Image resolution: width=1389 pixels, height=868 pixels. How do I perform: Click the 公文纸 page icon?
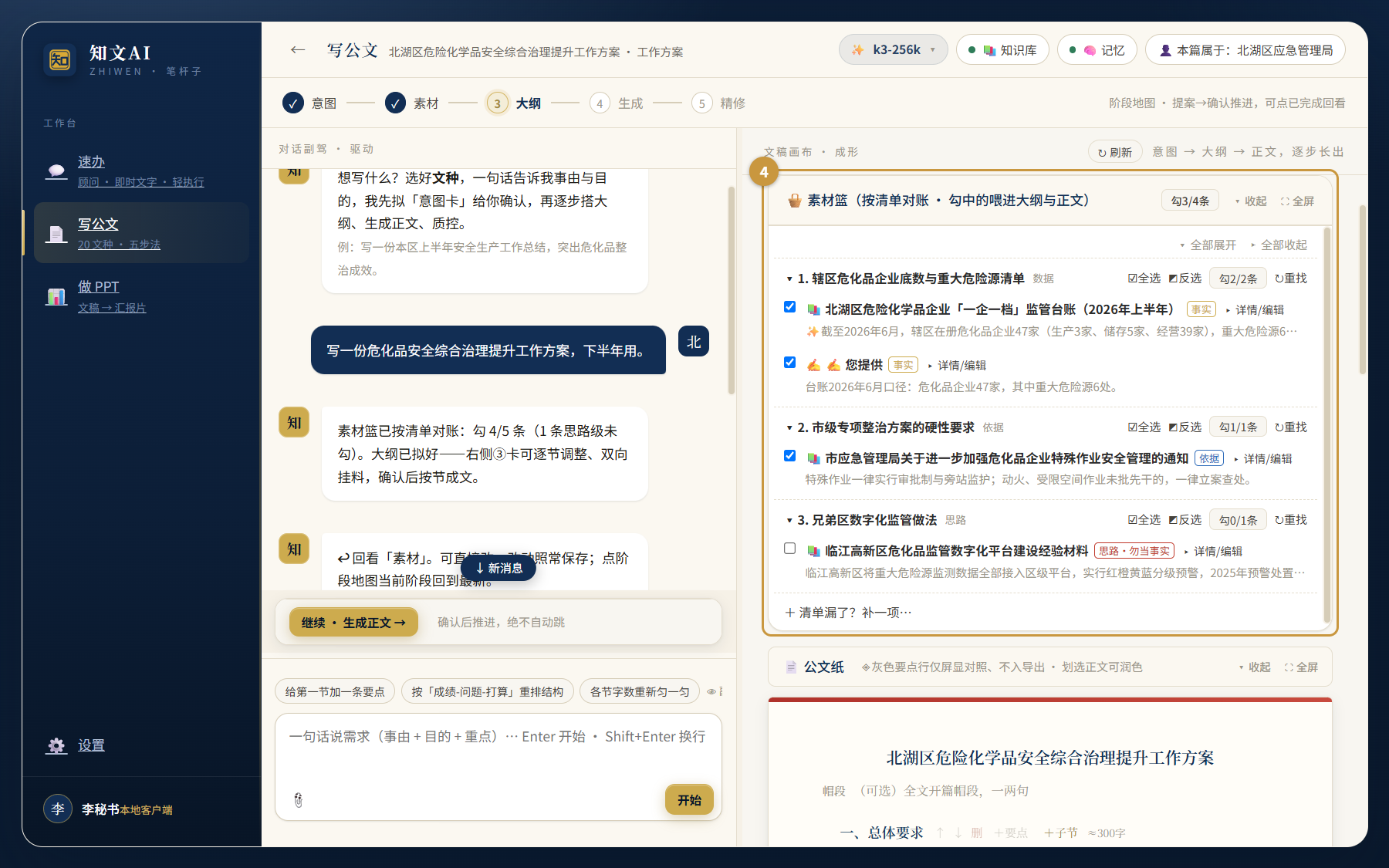click(791, 667)
